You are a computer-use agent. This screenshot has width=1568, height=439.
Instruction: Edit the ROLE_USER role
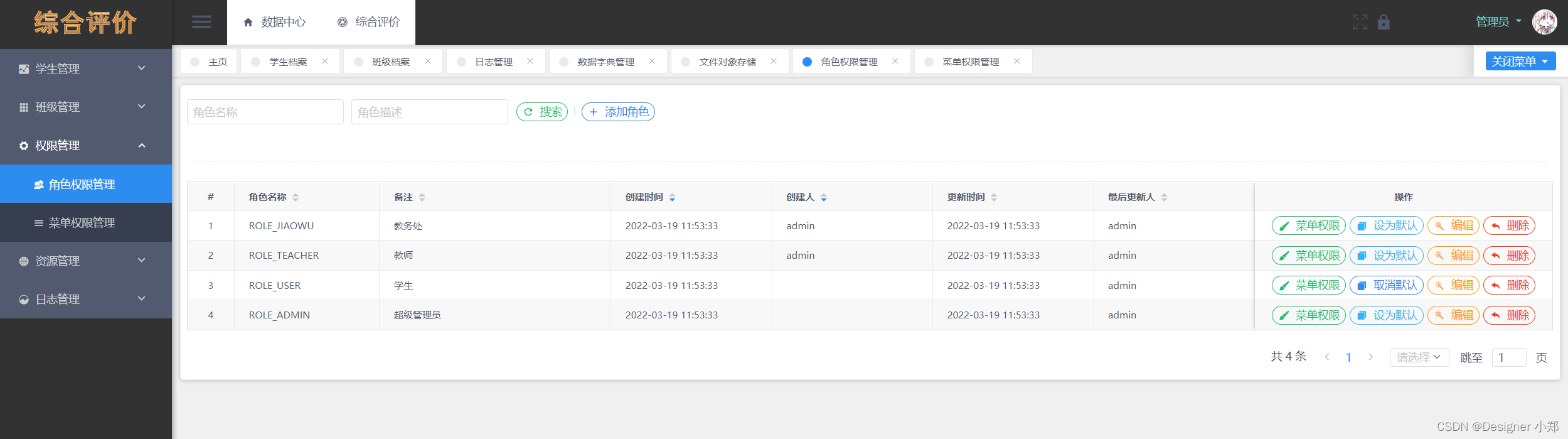pos(1454,285)
